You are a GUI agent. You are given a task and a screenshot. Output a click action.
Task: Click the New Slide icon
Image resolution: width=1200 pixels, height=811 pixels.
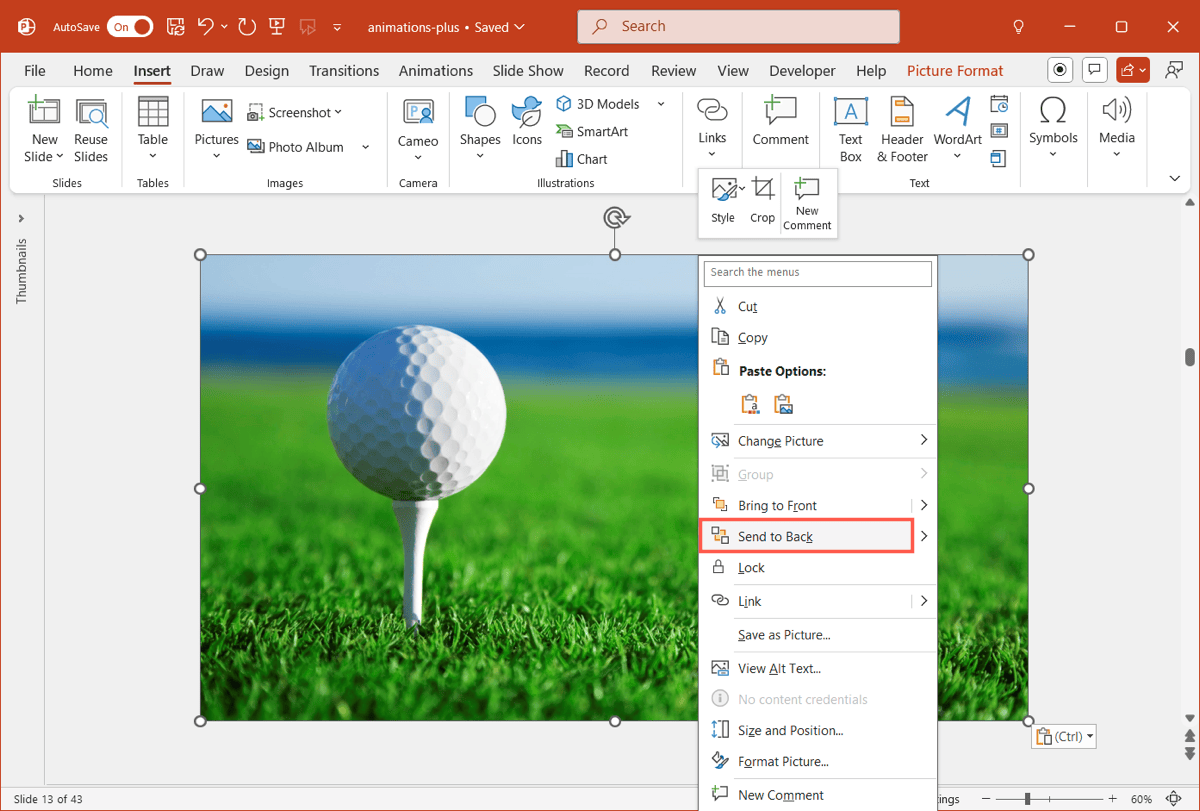click(x=44, y=112)
